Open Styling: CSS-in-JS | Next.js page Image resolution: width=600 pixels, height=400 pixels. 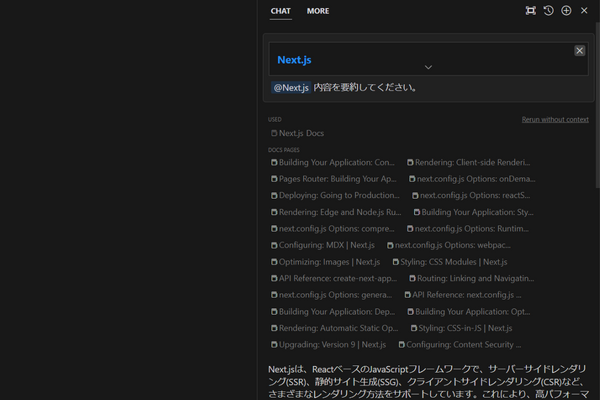coord(461,328)
